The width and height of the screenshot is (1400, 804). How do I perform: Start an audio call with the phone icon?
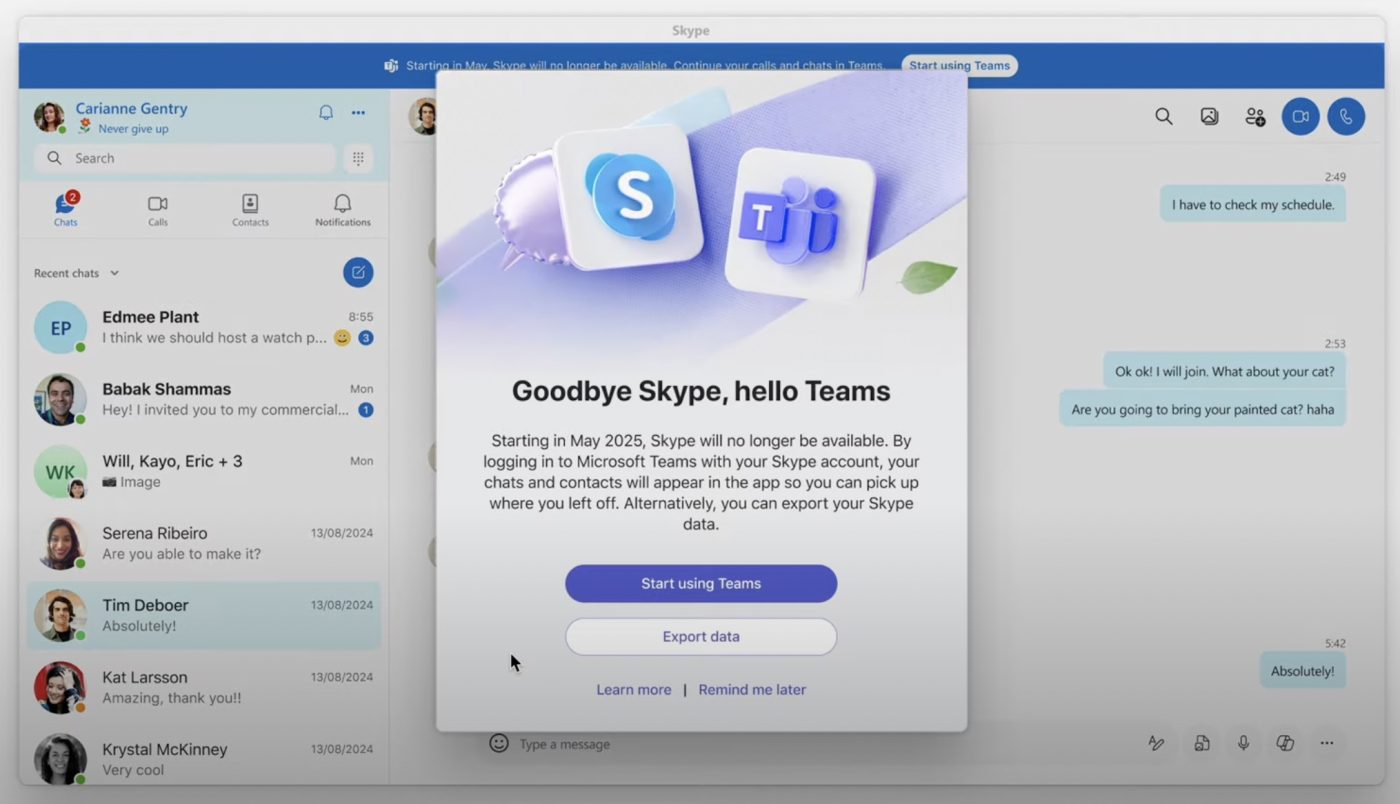point(1346,117)
